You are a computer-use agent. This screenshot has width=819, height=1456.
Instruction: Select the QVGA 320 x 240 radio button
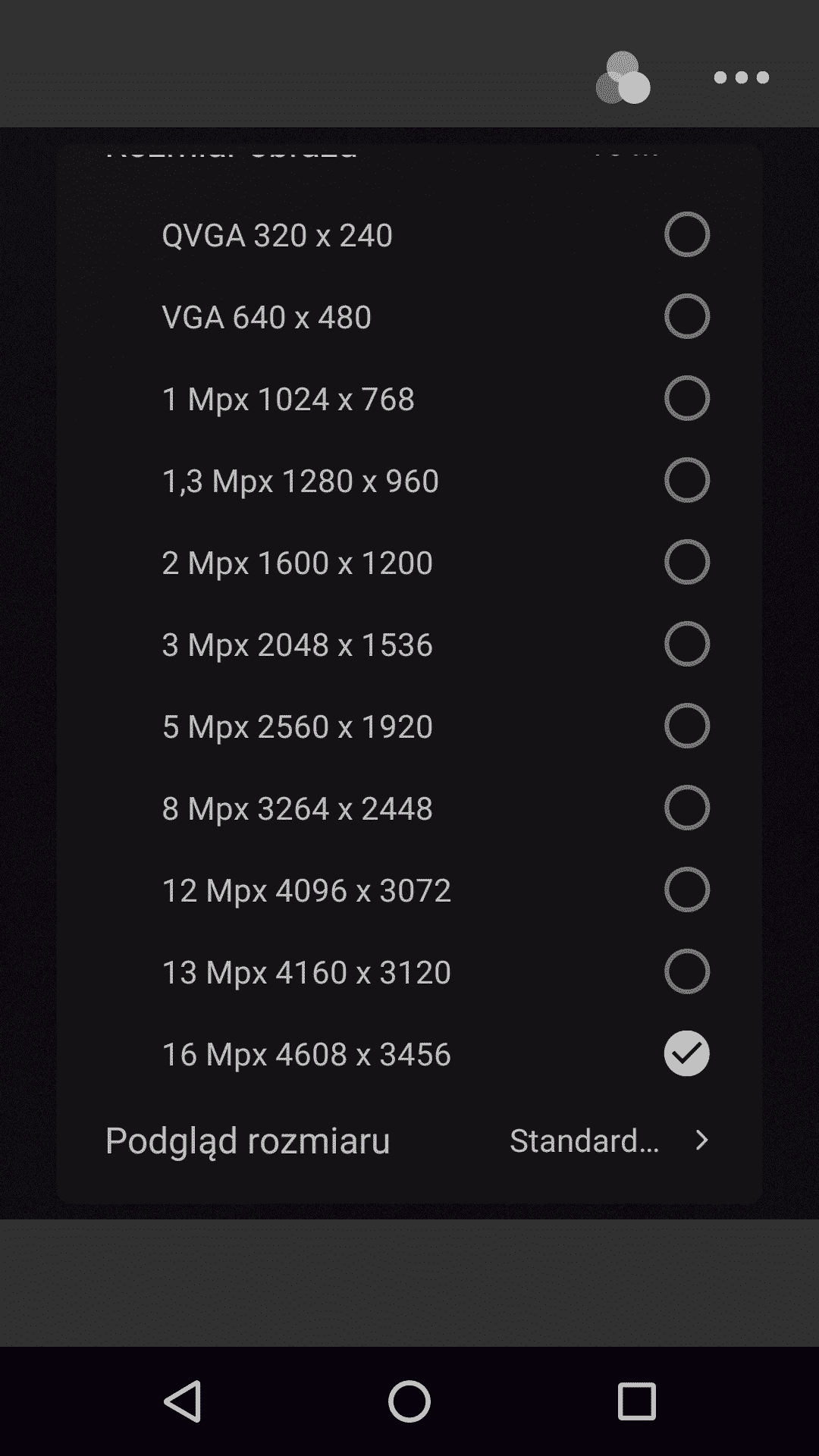687,234
